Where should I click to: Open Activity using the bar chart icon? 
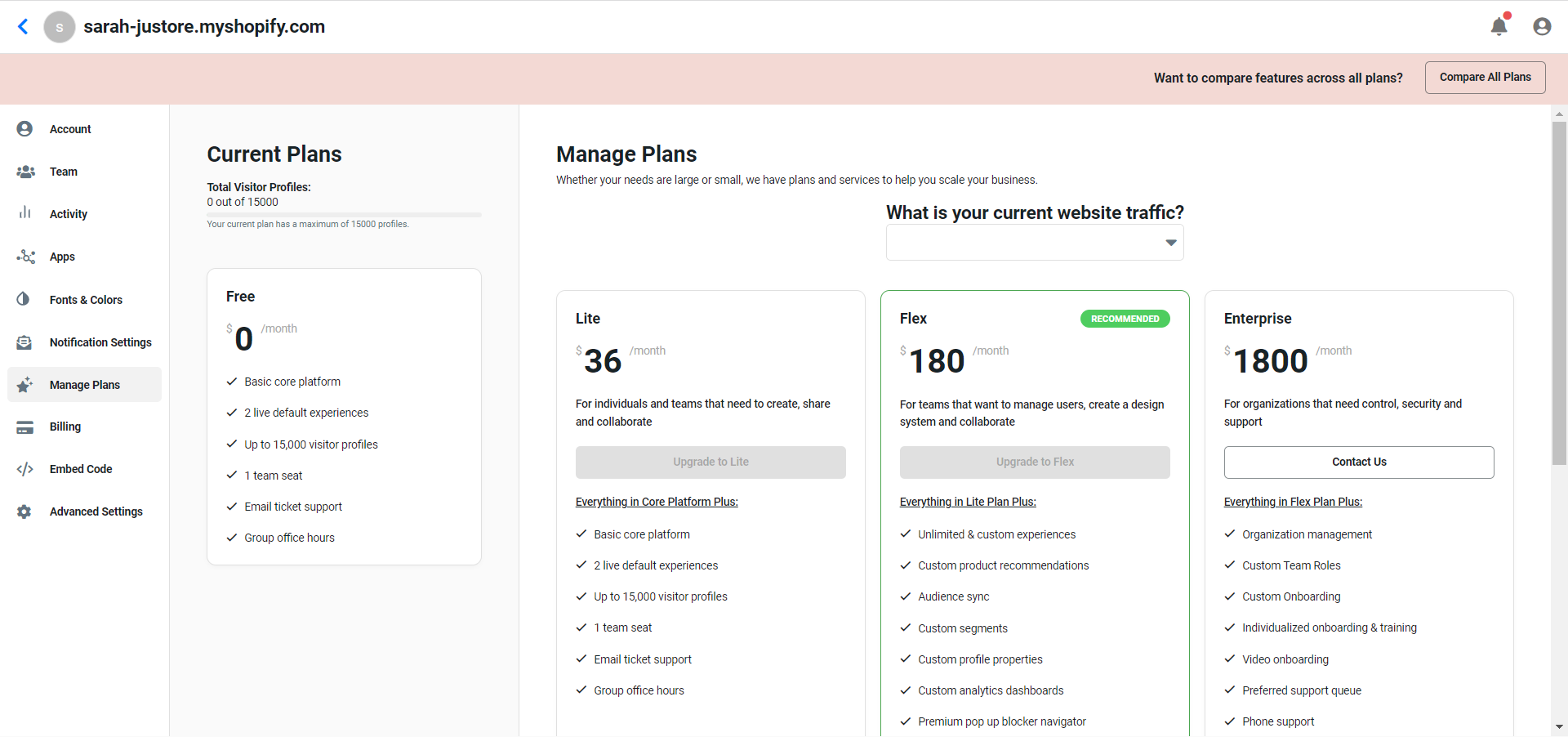click(24, 214)
